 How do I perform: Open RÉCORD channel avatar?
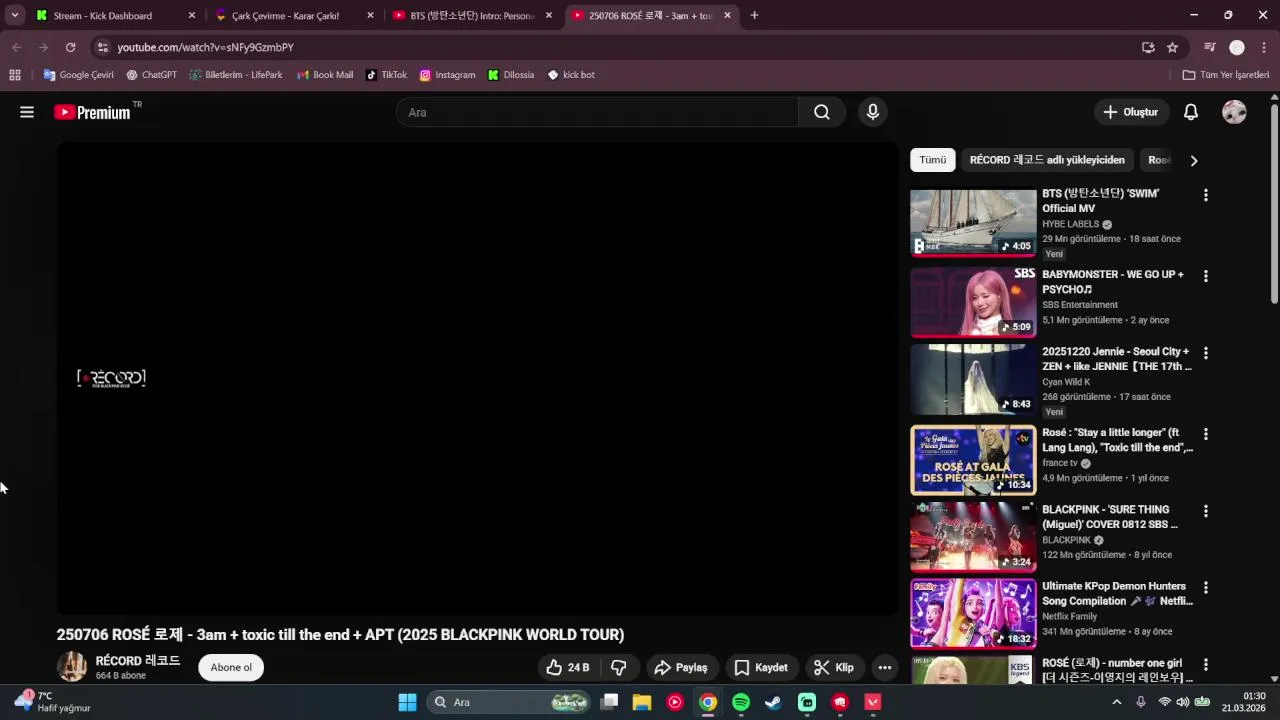tap(71, 667)
